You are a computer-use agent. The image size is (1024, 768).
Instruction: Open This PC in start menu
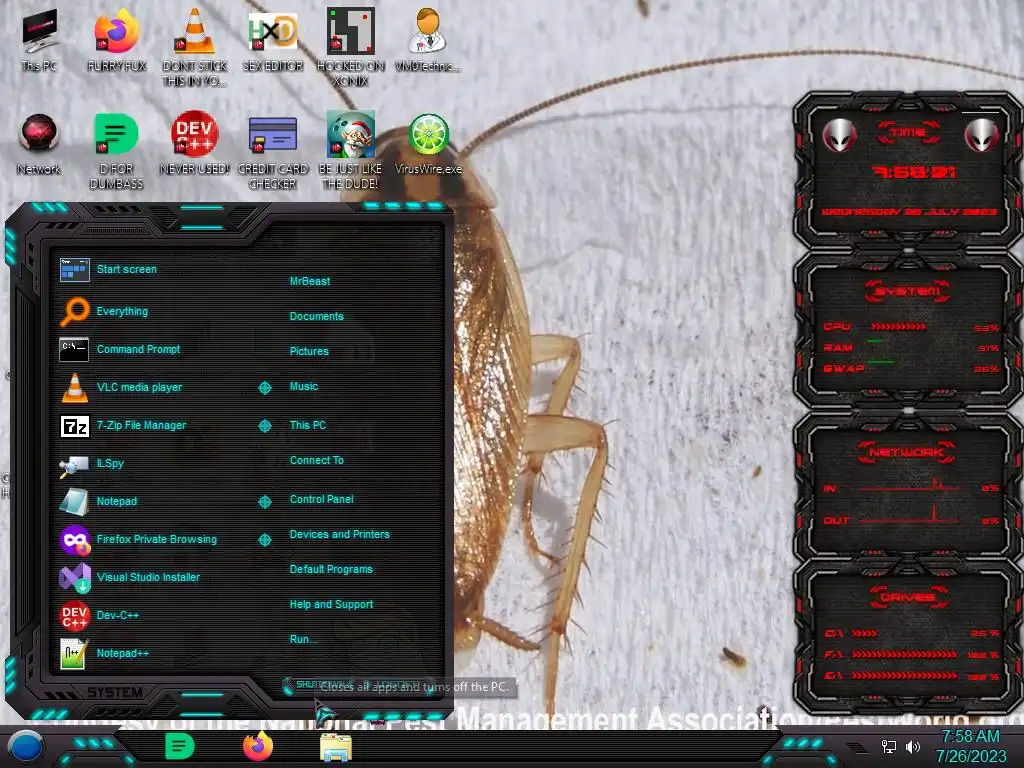click(308, 425)
